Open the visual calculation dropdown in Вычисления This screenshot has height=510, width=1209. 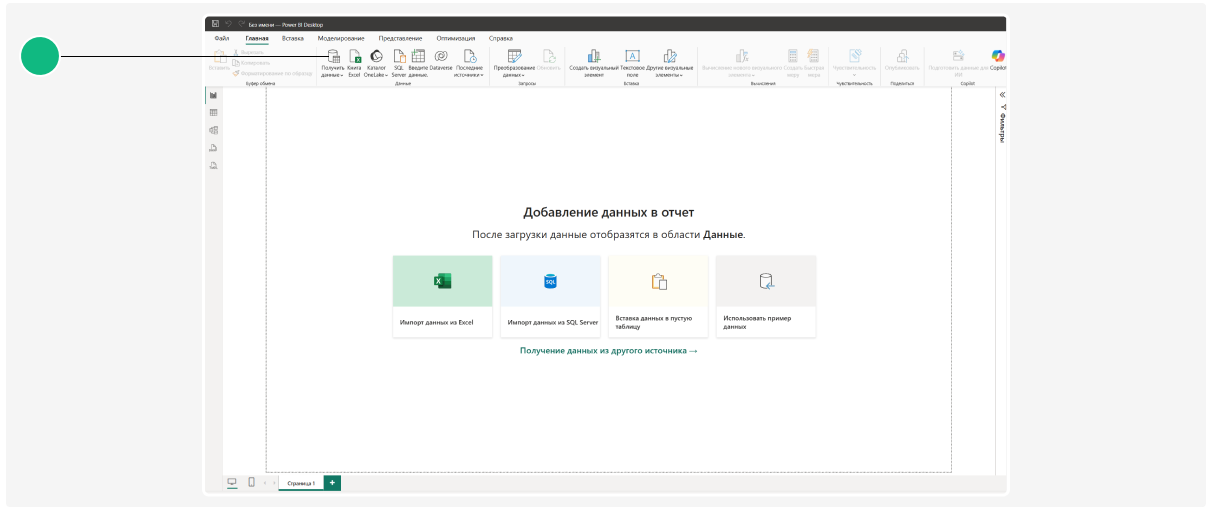(741, 63)
